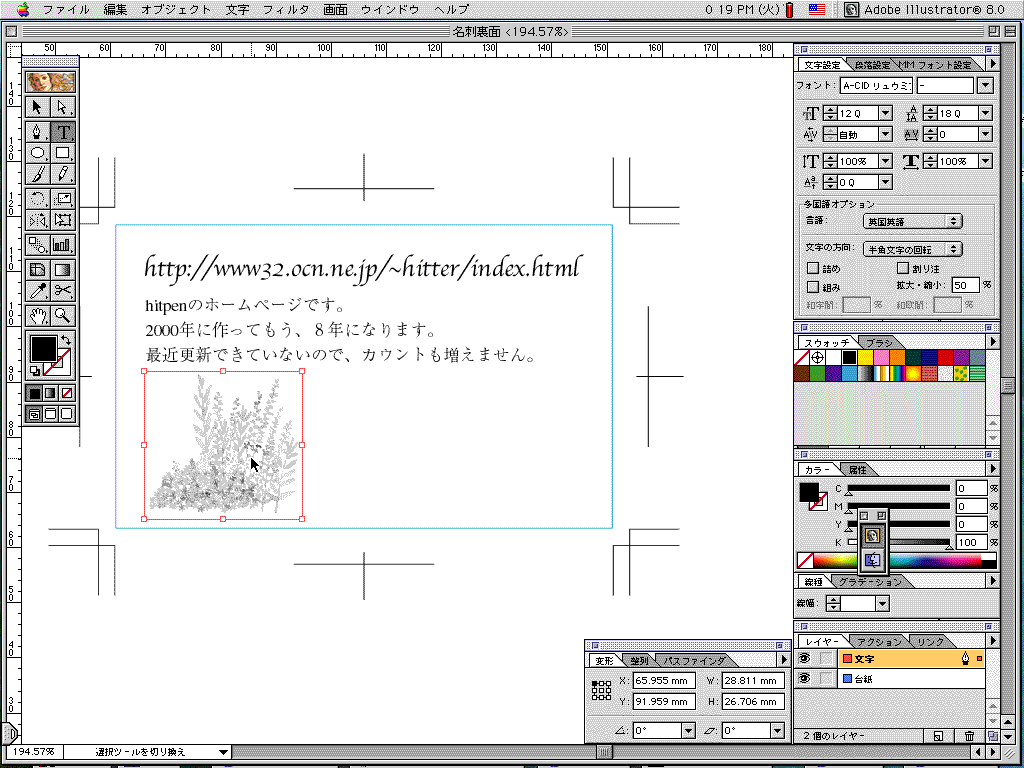This screenshot has width=1024, height=768.
Task: Select the Scissors tool
Action: click(x=63, y=291)
